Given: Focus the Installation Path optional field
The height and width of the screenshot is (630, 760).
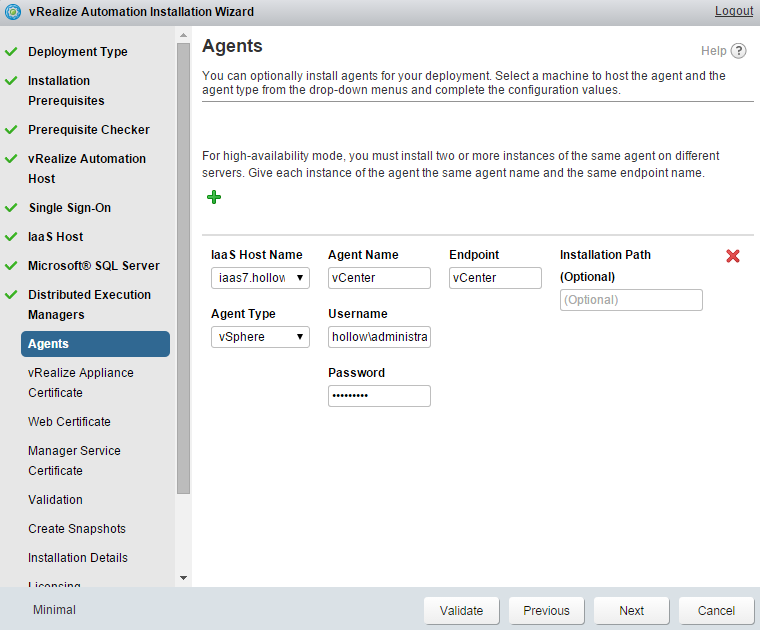Looking at the screenshot, I should pos(631,300).
